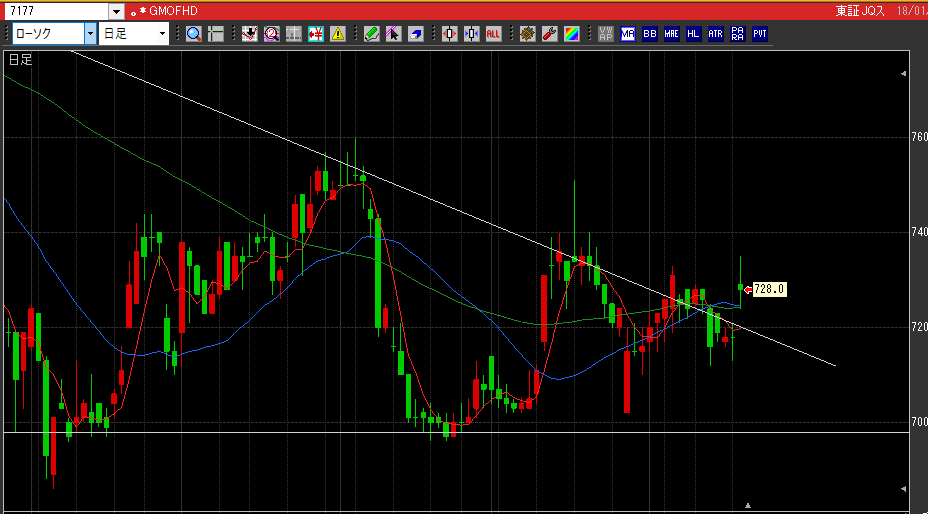Open the wrench settings icon
This screenshot has width=928, height=514.
[x=549, y=34]
